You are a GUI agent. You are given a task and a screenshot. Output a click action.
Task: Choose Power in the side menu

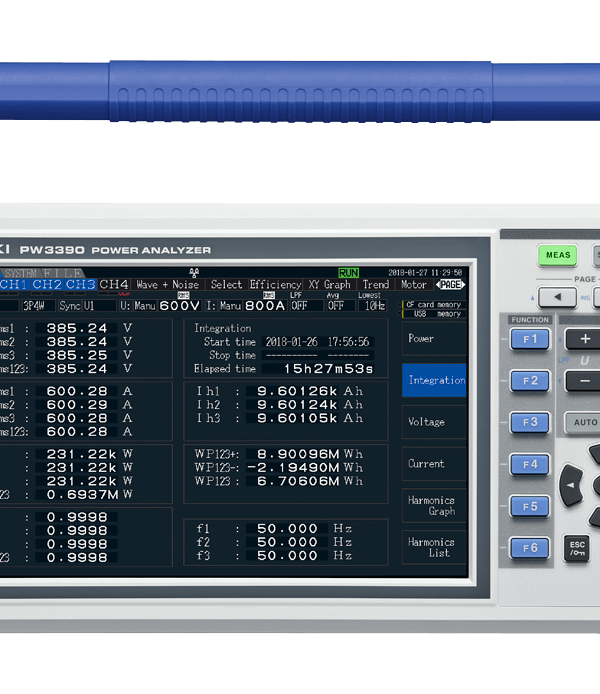coord(434,339)
